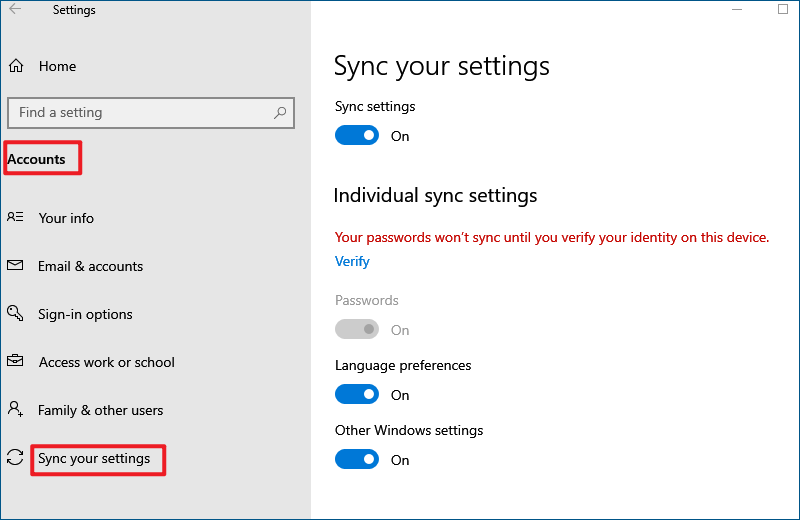Click the Your info person icon
The height and width of the screenshot is (520, 800).
15,217
